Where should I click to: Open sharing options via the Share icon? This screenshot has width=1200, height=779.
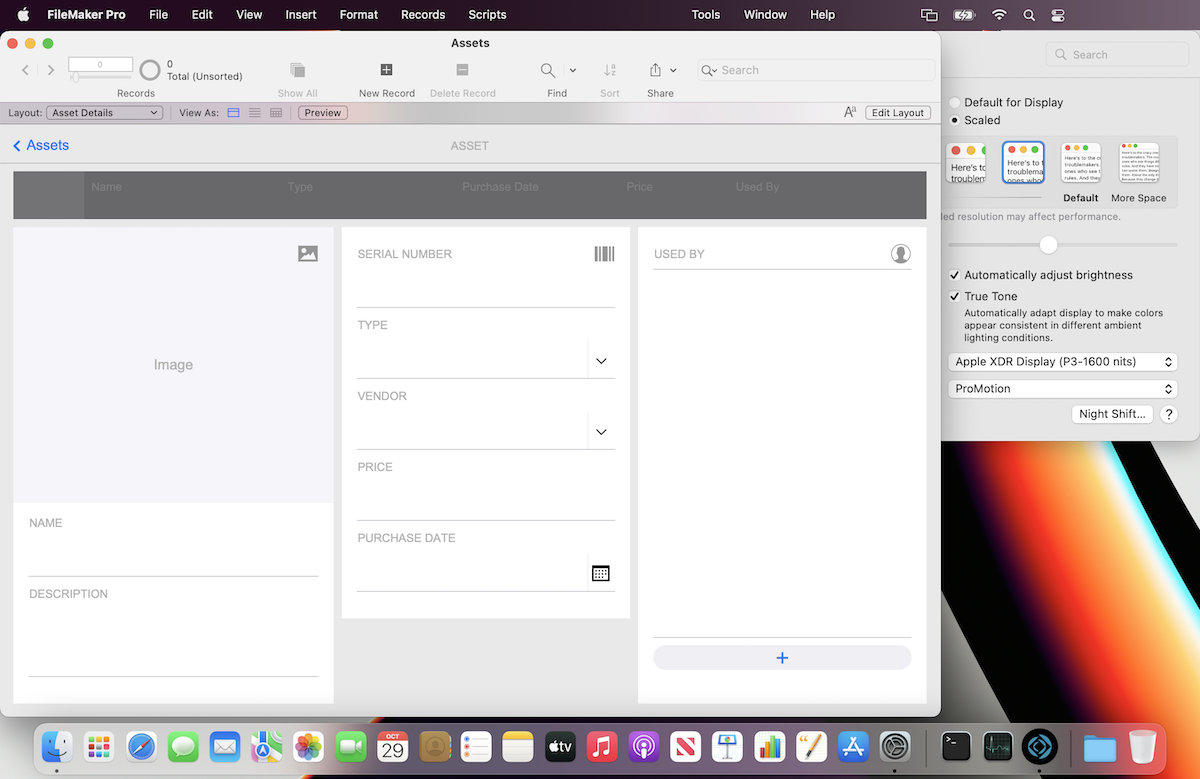click(655, 70)
